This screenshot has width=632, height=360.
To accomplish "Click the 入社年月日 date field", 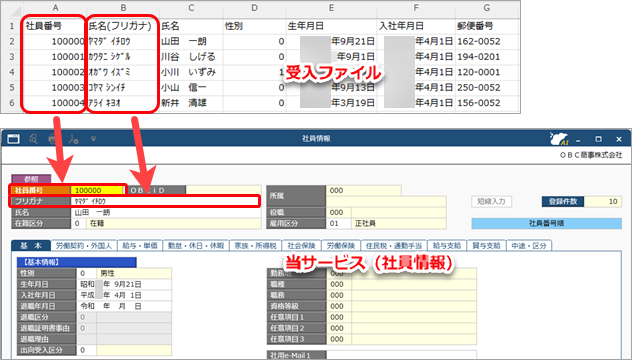I will (124, 295).
